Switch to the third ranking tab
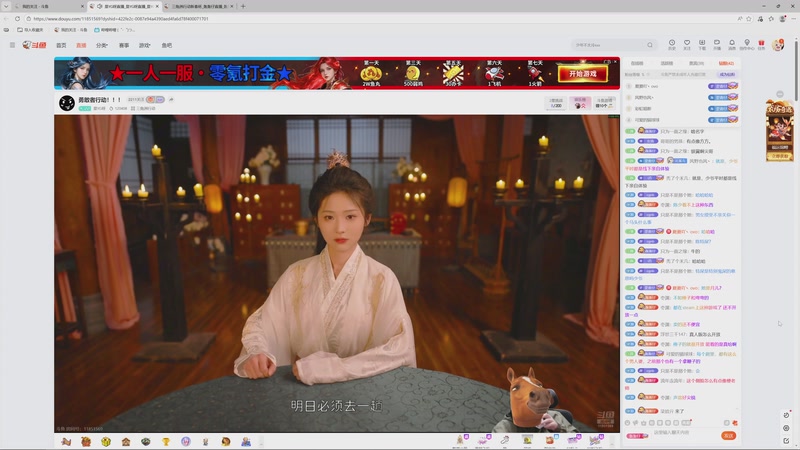 click(696, 63)
